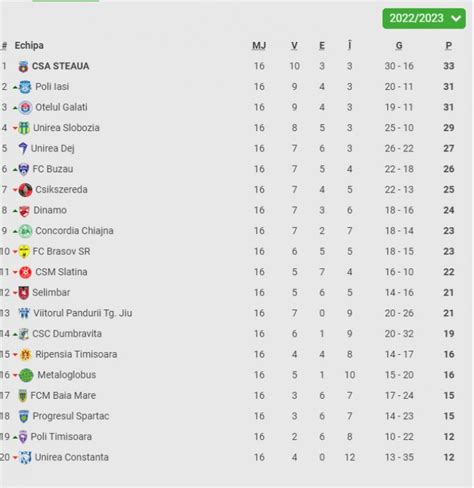Sort by the P points column header
This screenshot has height=488, width=474.
(449, 46)
